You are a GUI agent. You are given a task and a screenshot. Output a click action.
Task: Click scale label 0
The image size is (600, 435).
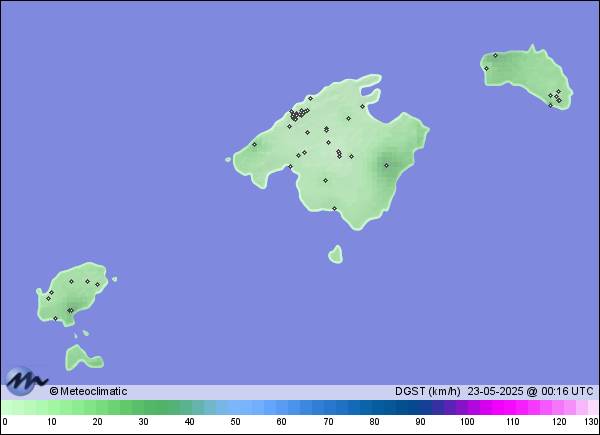point(5,422)
